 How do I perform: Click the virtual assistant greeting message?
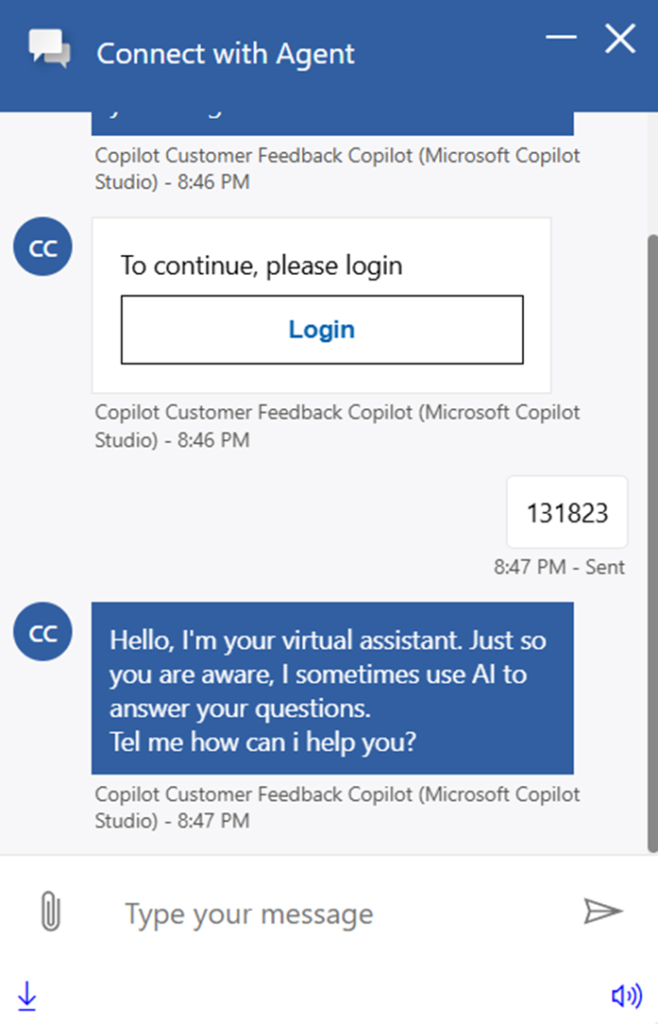(332, 688)
